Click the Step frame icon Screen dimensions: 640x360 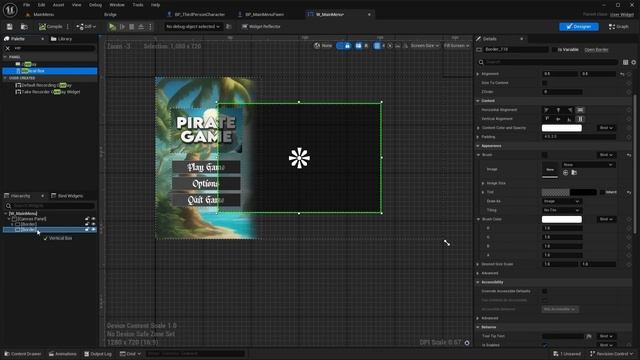point(122,27)
